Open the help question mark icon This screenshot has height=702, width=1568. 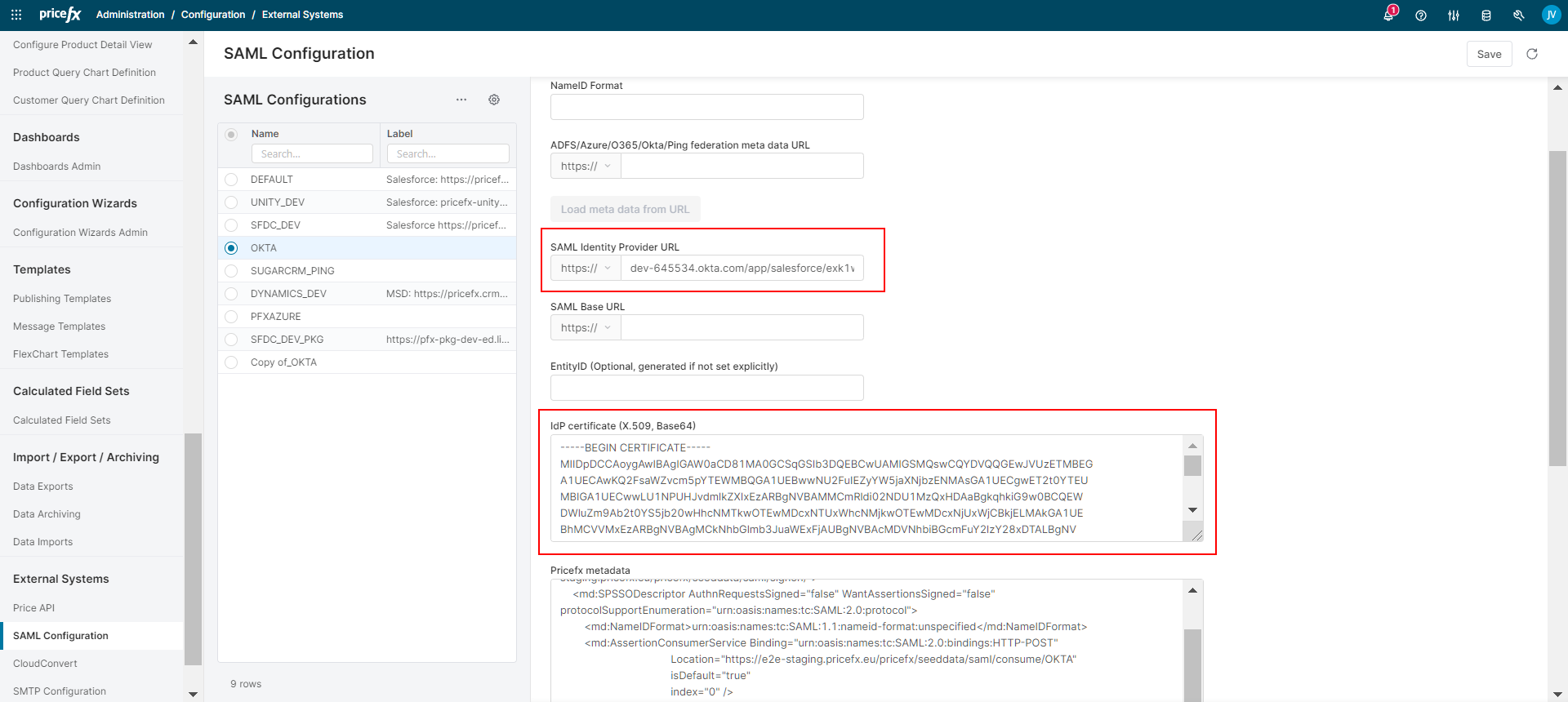point(1421,16)
